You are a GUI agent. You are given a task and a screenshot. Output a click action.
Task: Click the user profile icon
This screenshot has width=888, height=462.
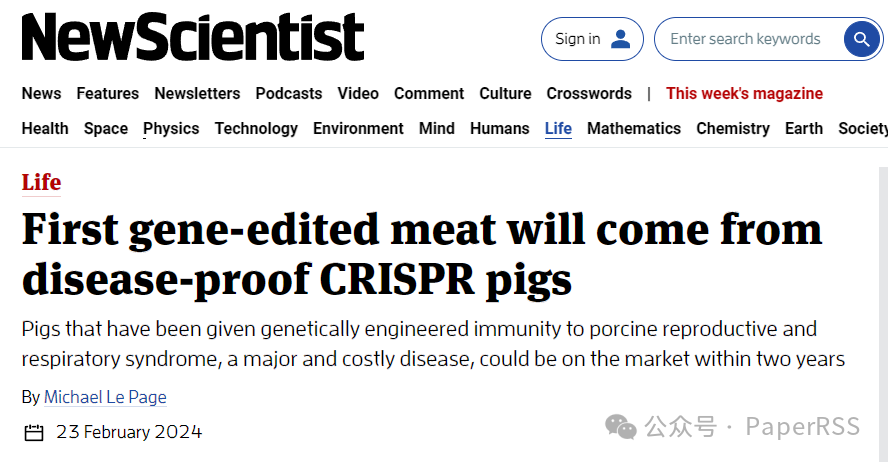[x=620, y=39]
